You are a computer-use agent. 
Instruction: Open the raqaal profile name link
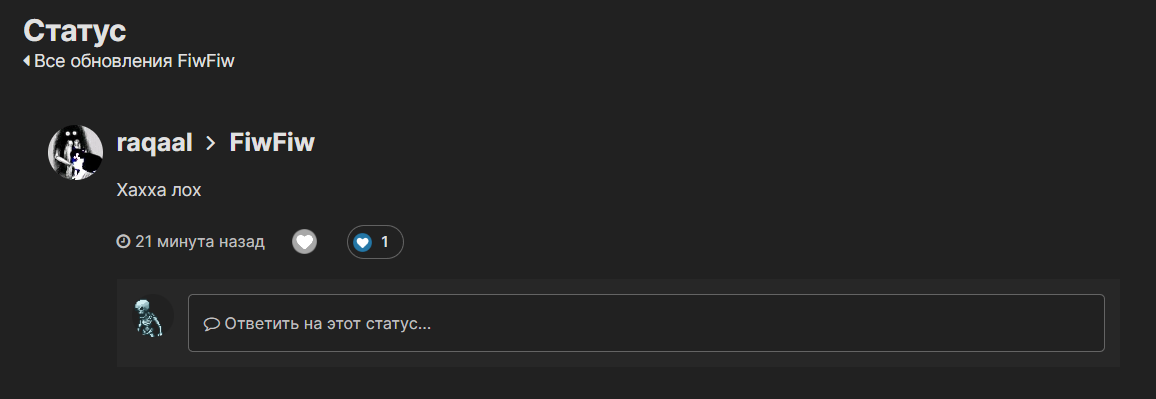(x=155, y=142)
